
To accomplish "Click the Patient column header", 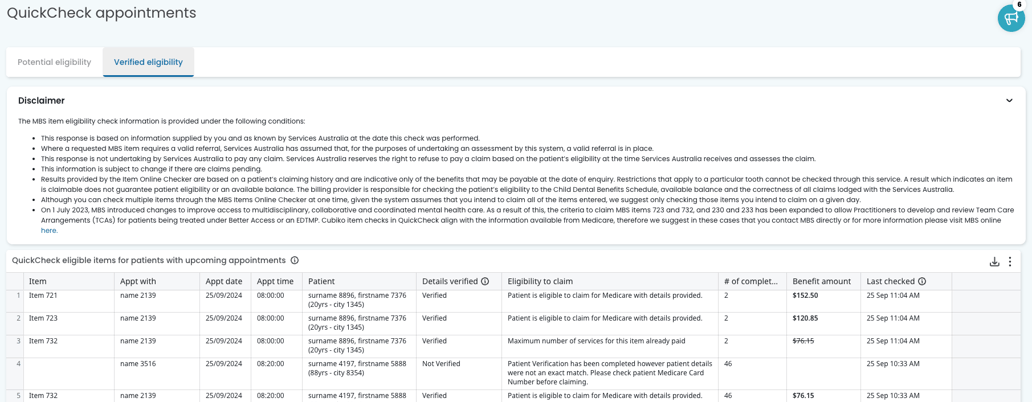I will coord(321,282).
